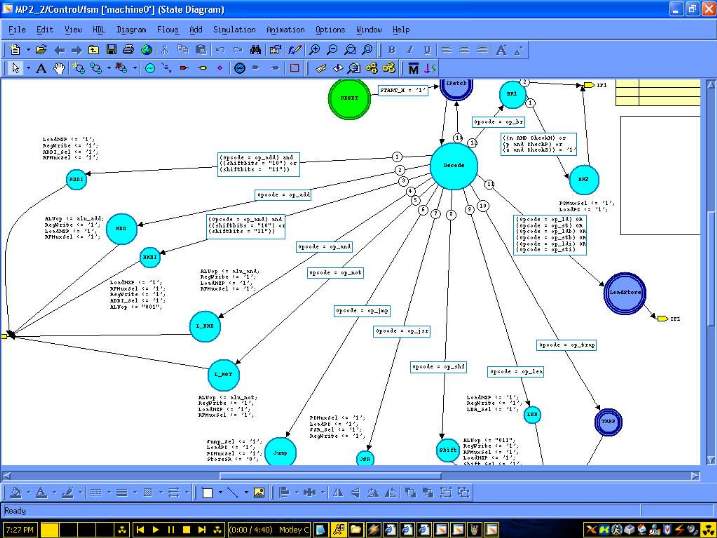Image resolution: width=717 pixels, height=538 pixels.
Task: Click the previous track button in taskbar
Action: [x=140, y=530]
